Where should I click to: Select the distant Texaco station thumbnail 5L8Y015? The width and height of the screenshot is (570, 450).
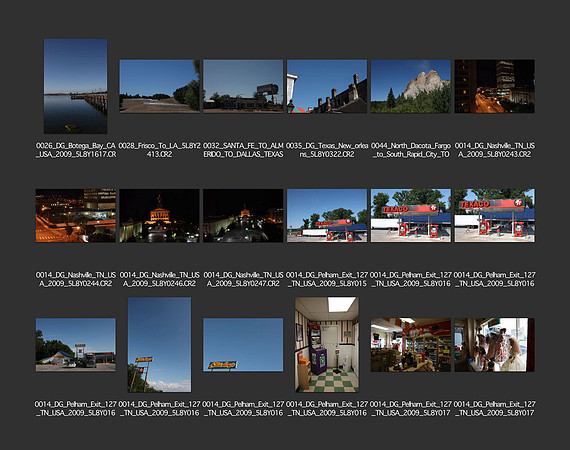point(327,216)
